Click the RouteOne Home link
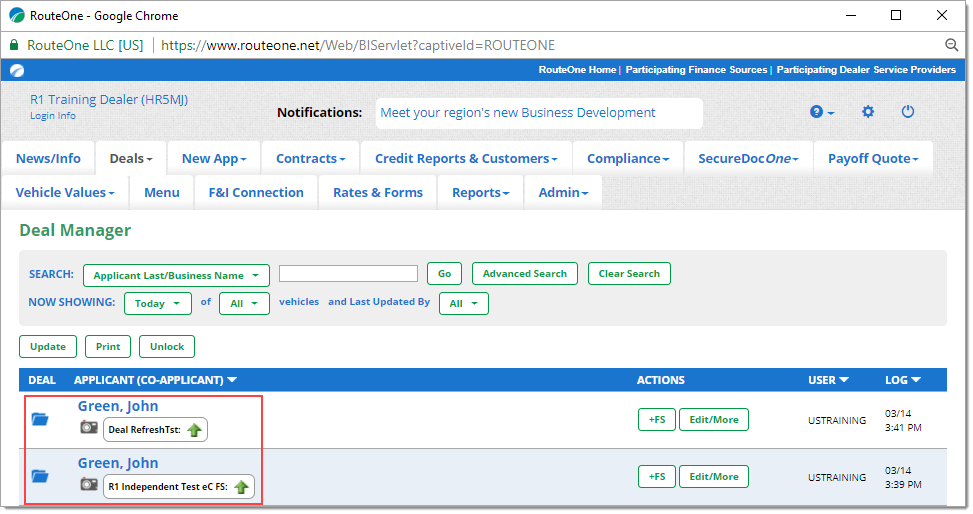973x514 pixels. click(577, 70)
